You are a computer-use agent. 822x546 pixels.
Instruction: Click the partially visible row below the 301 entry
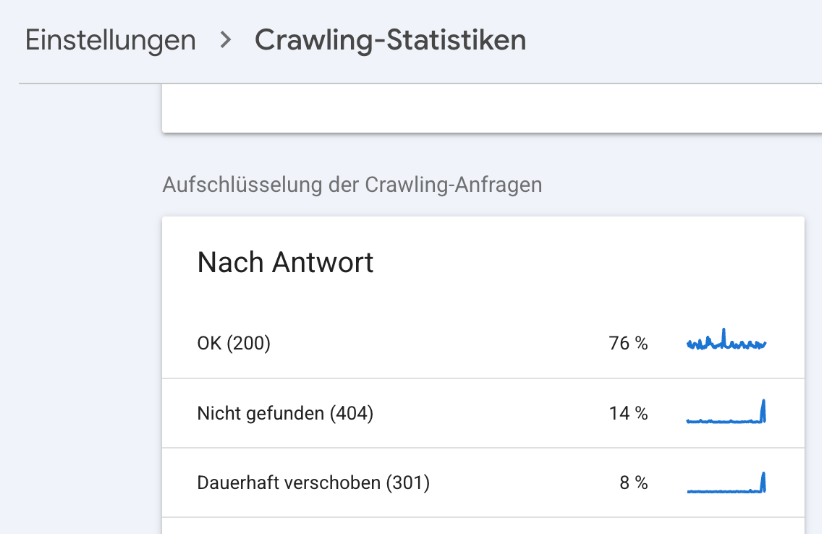pos(483,526)
